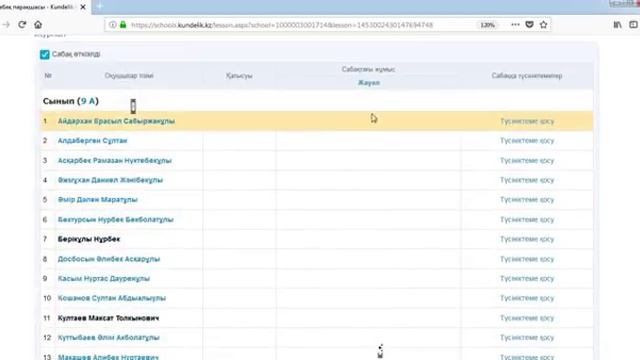Open student Досбосын Әлибек in row 8
The height and width of the screenshot is (360, 640).
[109, 259]
